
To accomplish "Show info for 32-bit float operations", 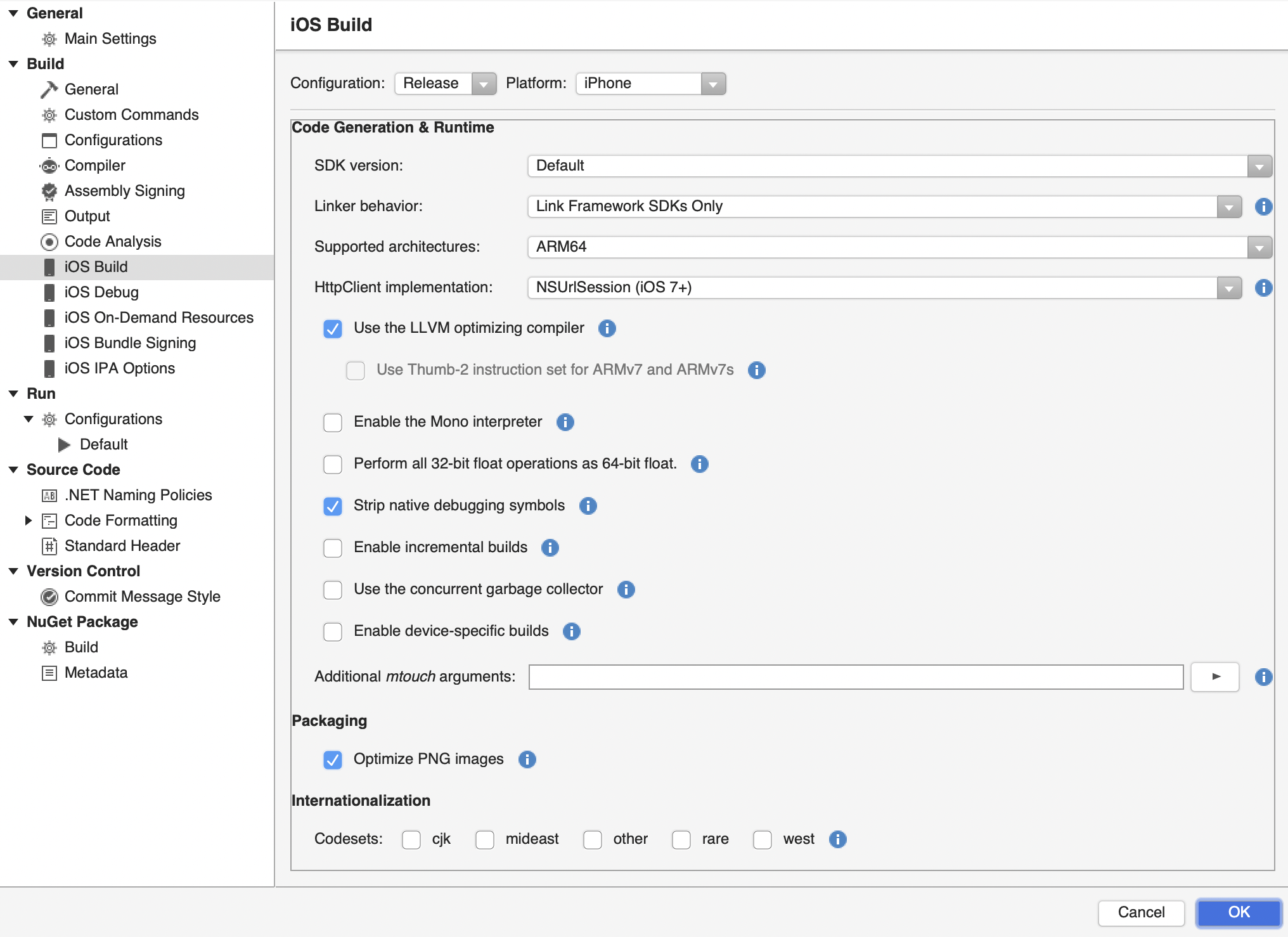I will click(x=699, y=464).
